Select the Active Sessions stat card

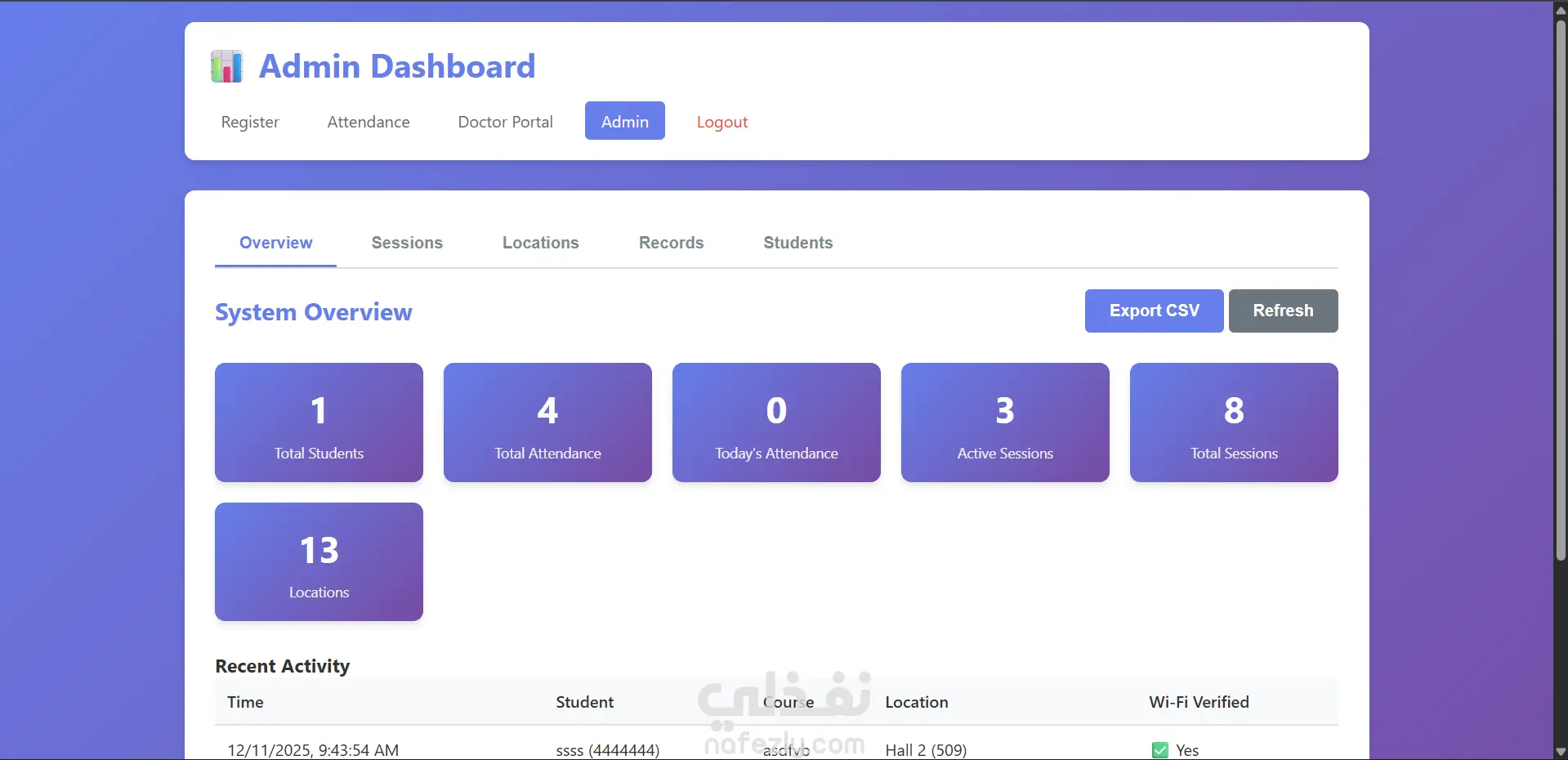(1005, 422)
